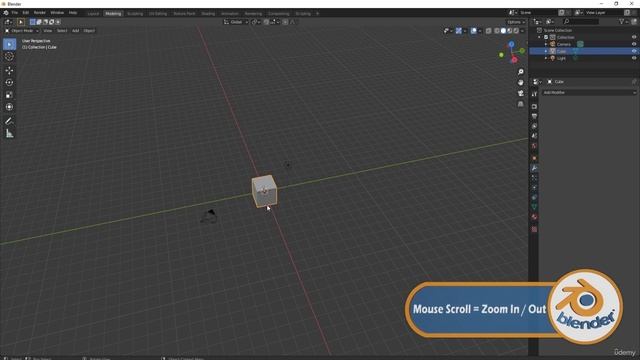
Task: Open the Tool properties tab
Action: click(534, 94)
